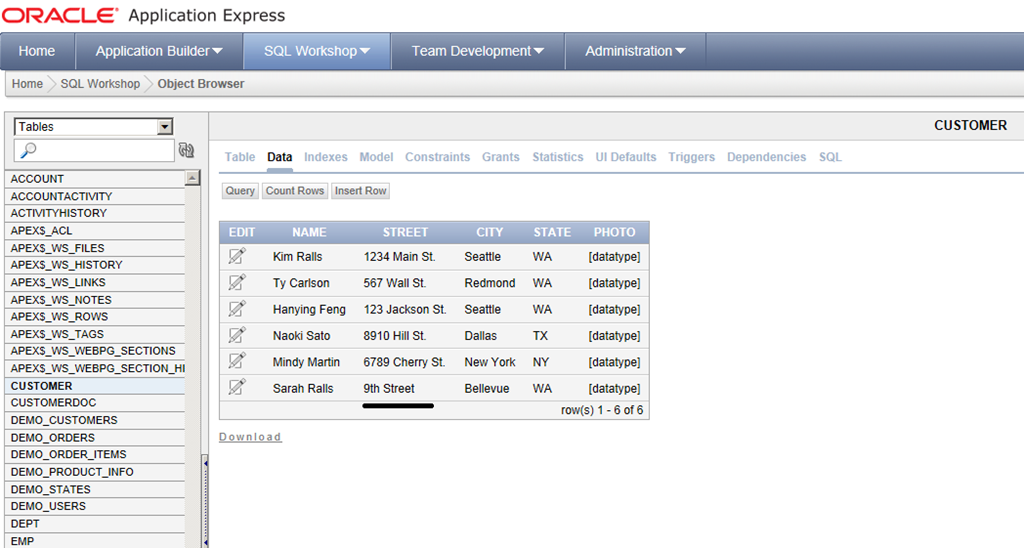Click the PHOTO column header
The image size is (1024, 548).
coord(614,232)
